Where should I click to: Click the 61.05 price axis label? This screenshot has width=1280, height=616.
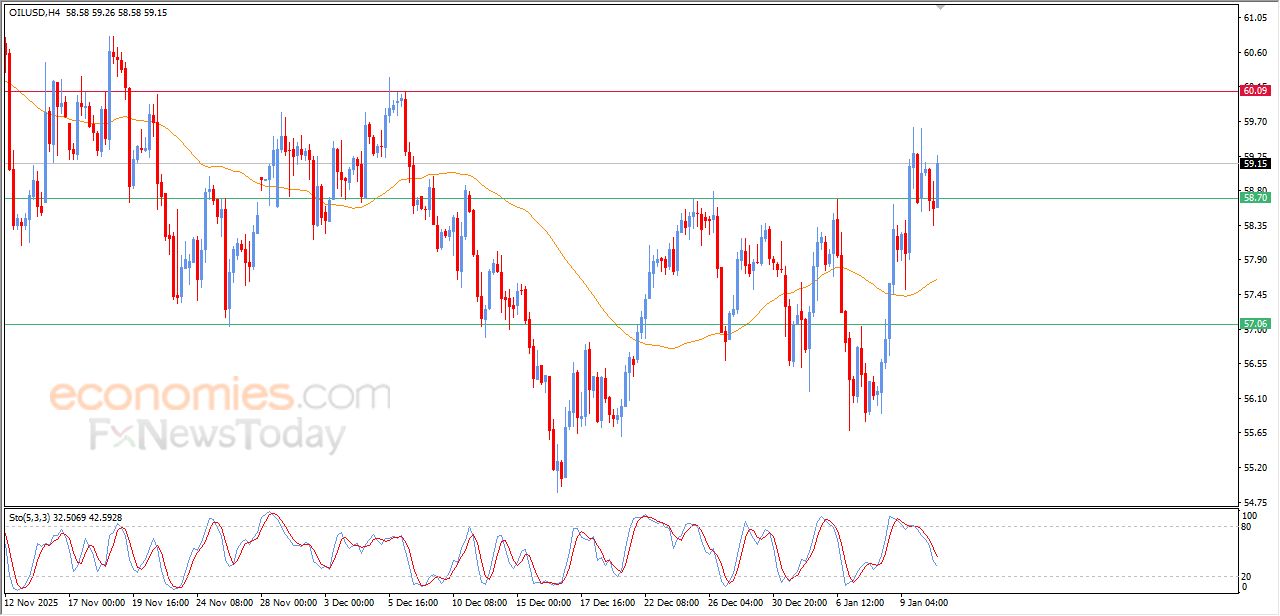[1255, 18]
